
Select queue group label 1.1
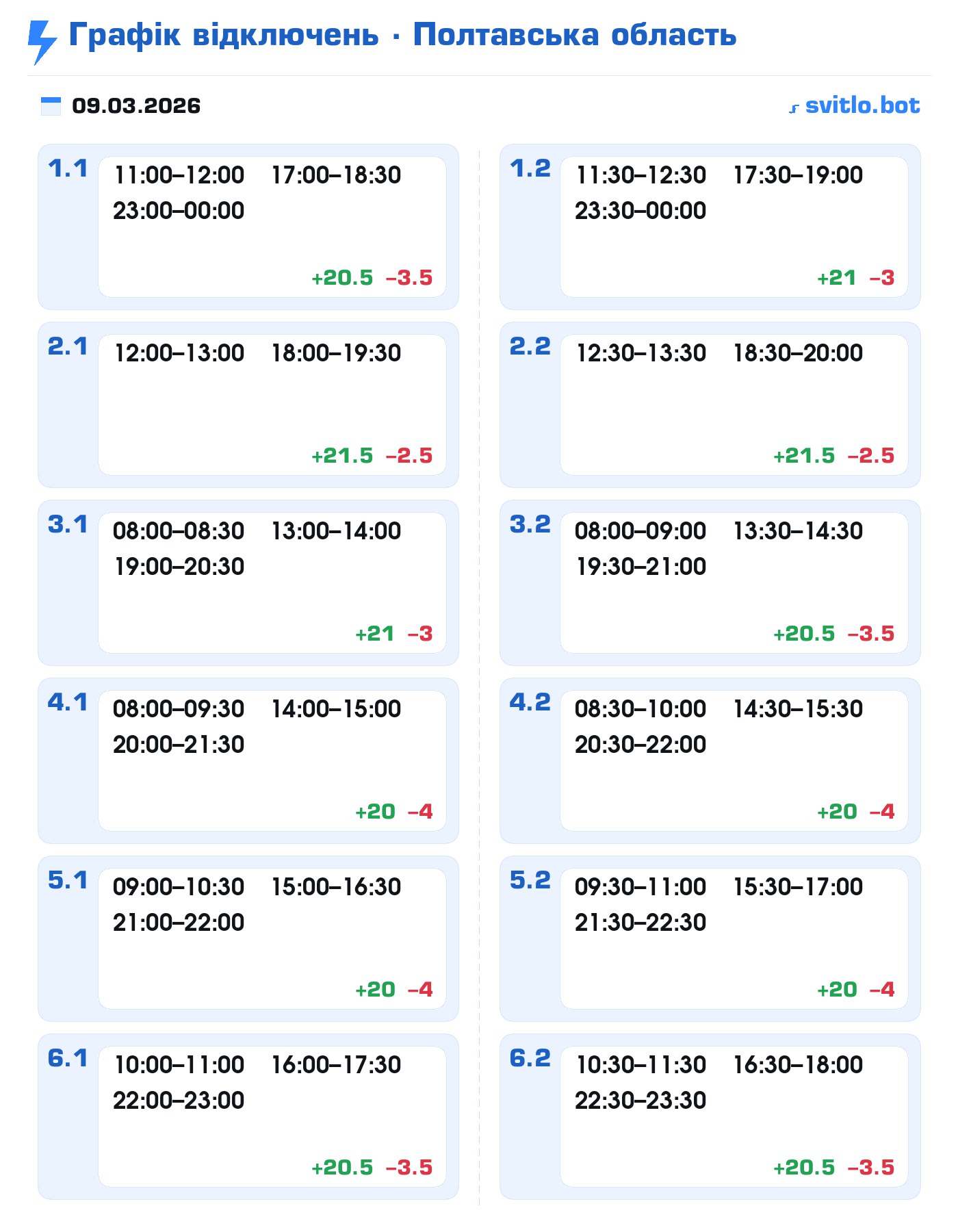[x=68, y=168]
